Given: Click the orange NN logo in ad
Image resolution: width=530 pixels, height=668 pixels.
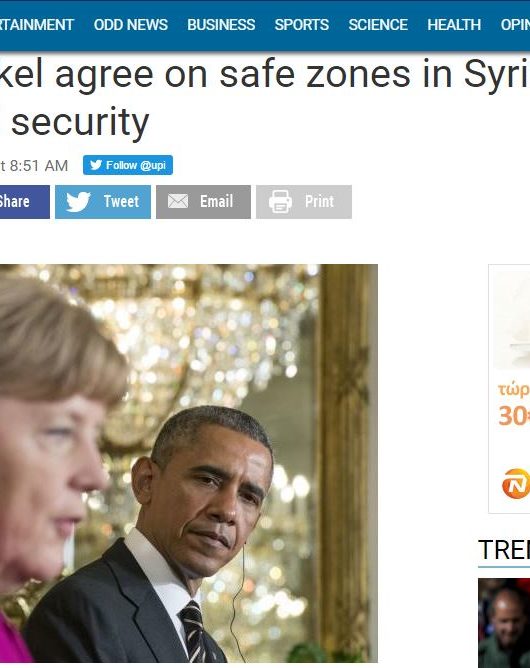Looking at the screenshot, I should (516, 484).
